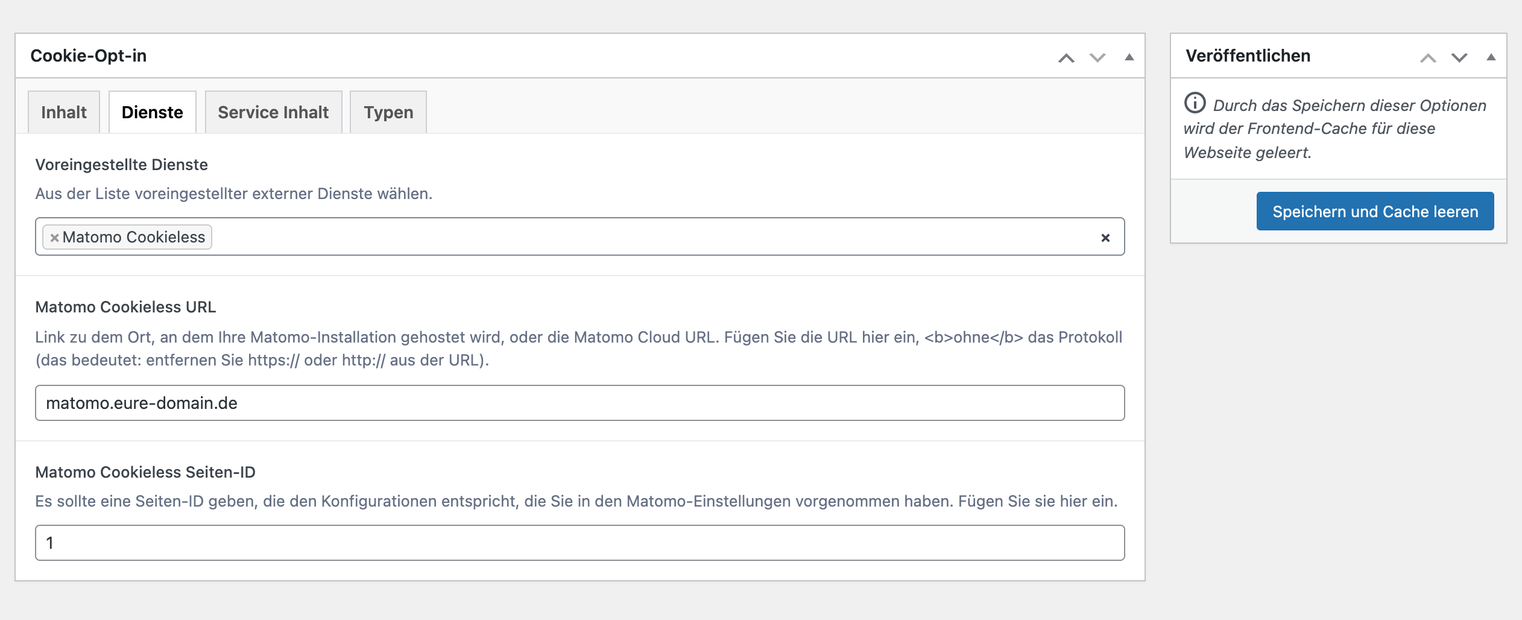This screenshot has height=620, width=1522.
Task: Collapse the Cookie-Opt-in panel
Action: (x=1129, y=57)
